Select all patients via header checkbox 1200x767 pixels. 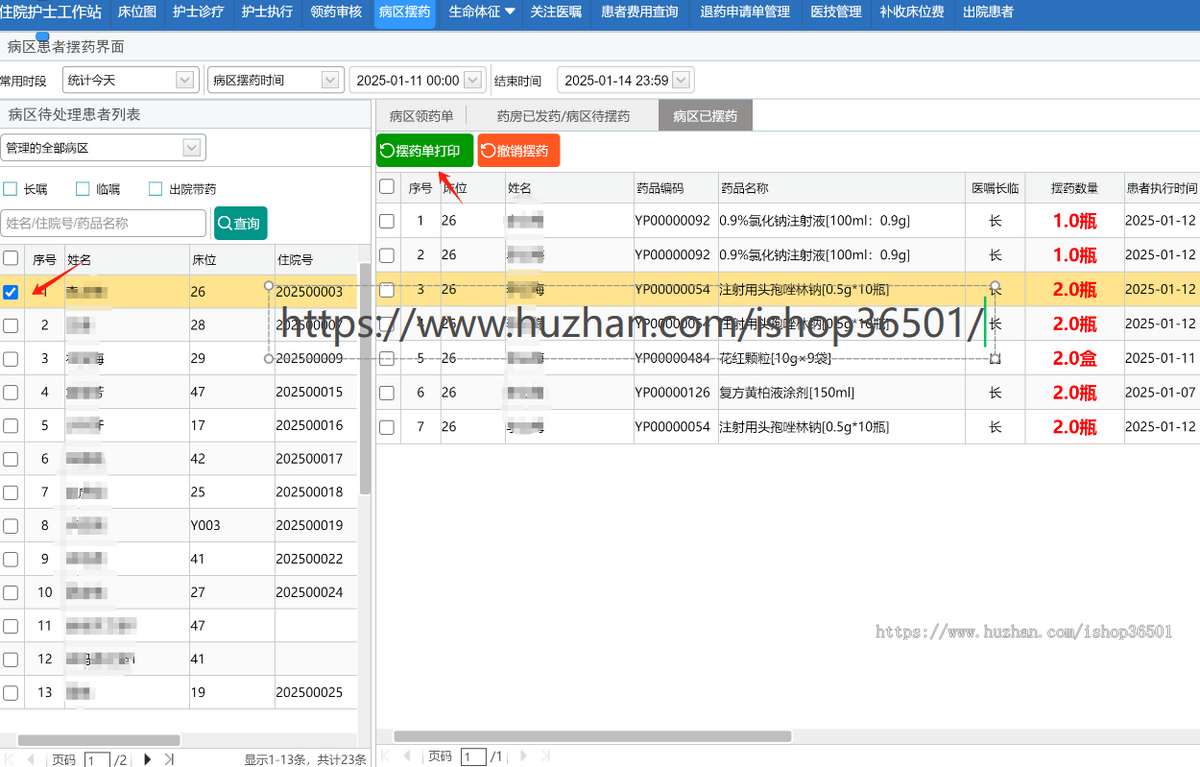pos(10,257)
